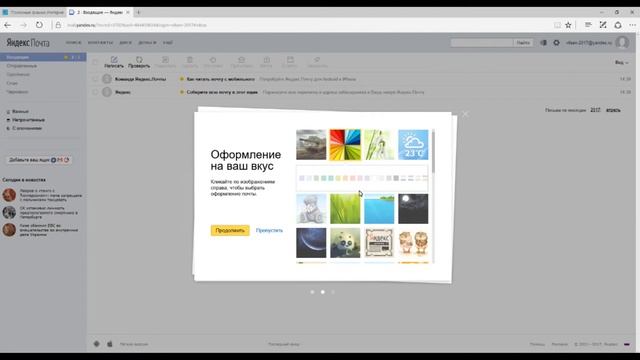Click the language flag icon in footer

click(627, 344)
